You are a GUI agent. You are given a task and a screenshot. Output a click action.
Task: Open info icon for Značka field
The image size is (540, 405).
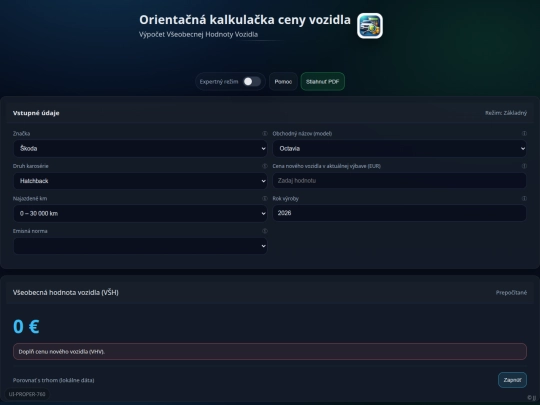[x=264, y=133]
